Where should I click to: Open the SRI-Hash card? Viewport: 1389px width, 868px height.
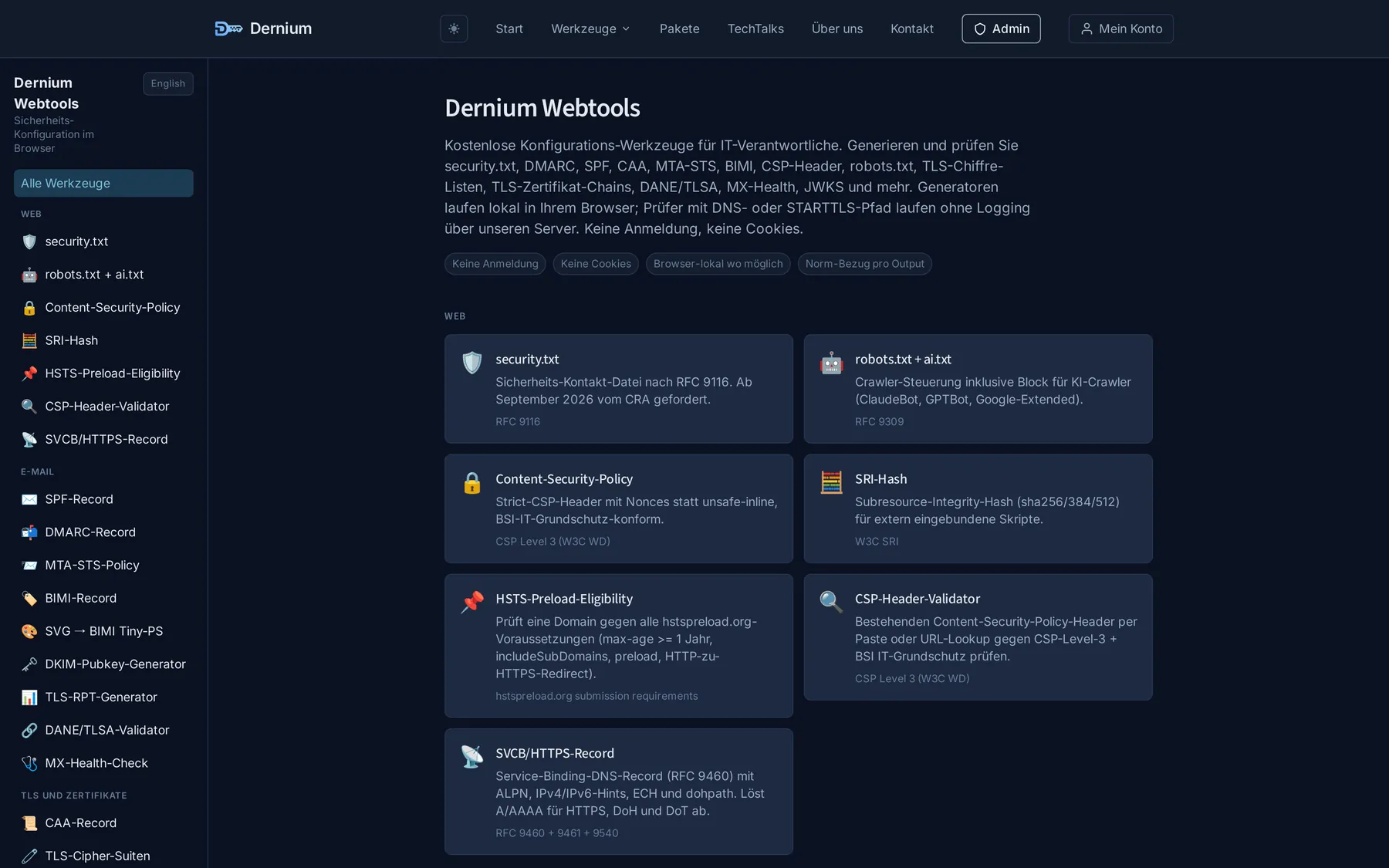(x=978, y=508)
